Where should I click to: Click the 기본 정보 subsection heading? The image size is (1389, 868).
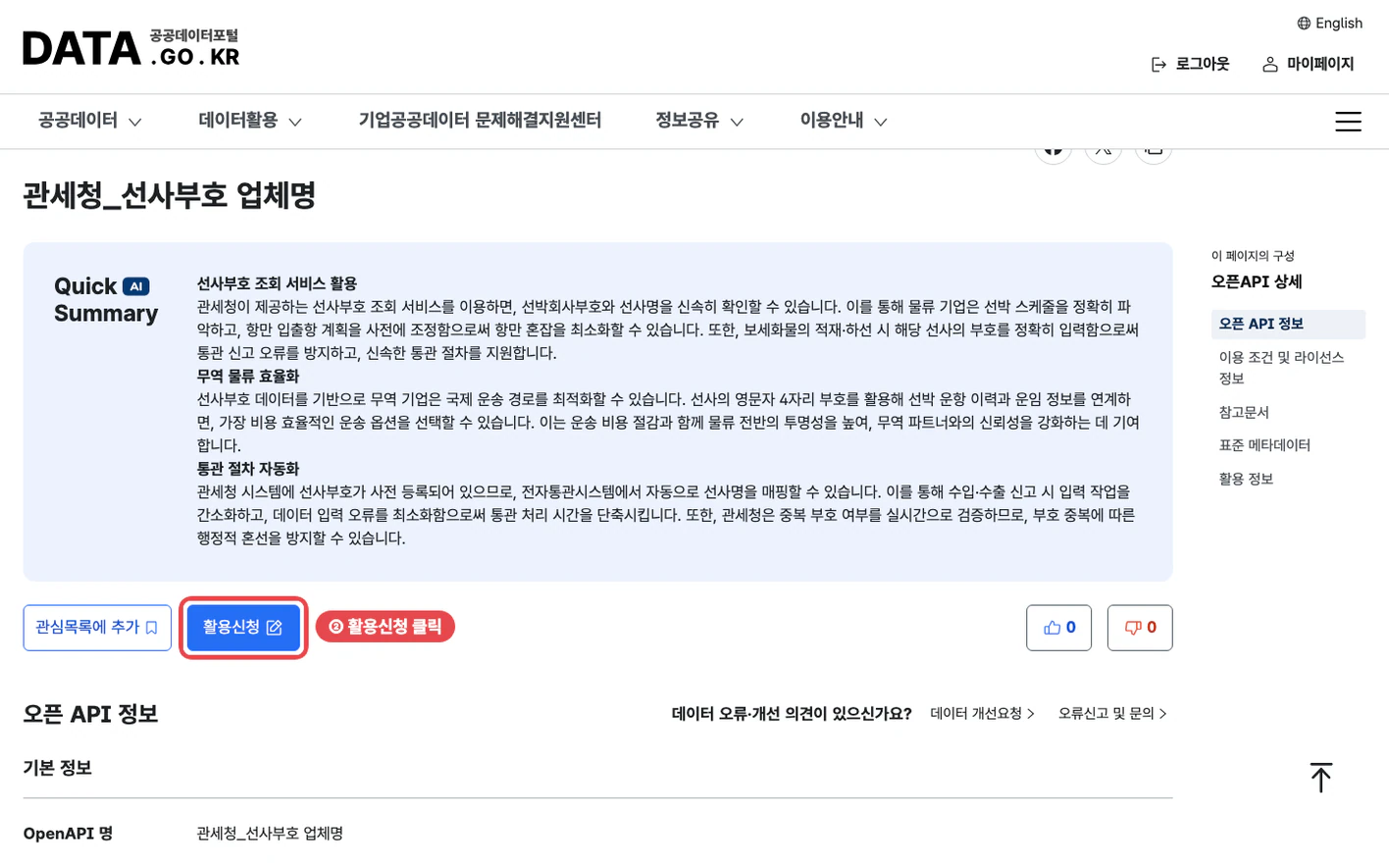coord(58,768)
